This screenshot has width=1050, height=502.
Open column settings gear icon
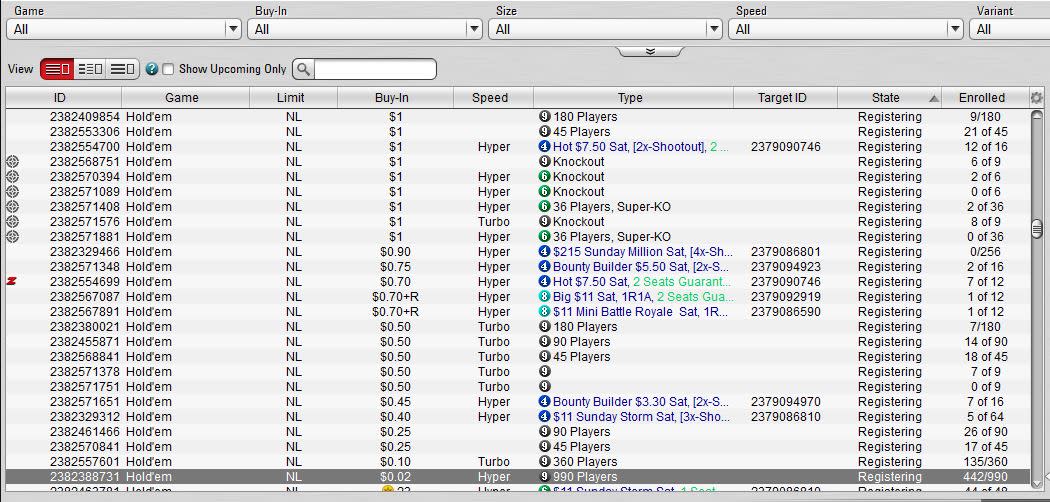1037,98
